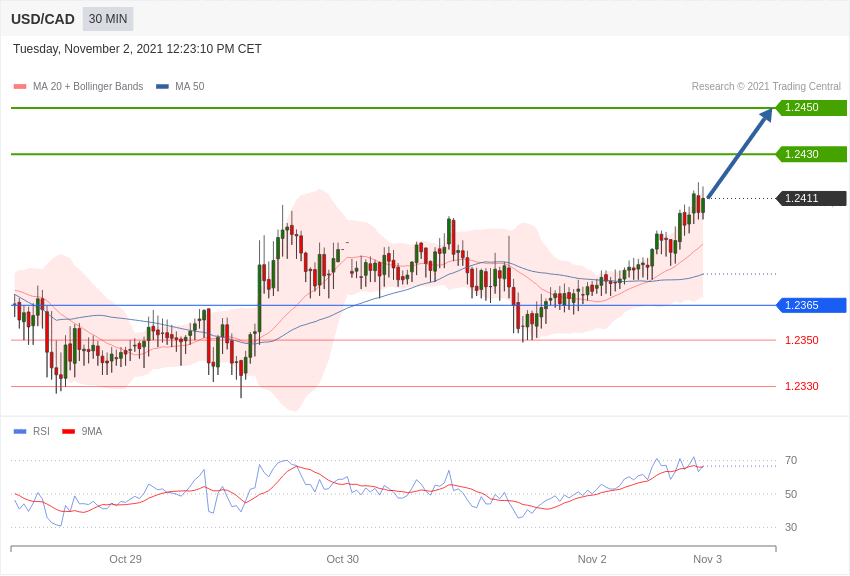Click the Nov 2 date axis label
The height and width of the screenshot is (576, 850).
click(592, 559)
